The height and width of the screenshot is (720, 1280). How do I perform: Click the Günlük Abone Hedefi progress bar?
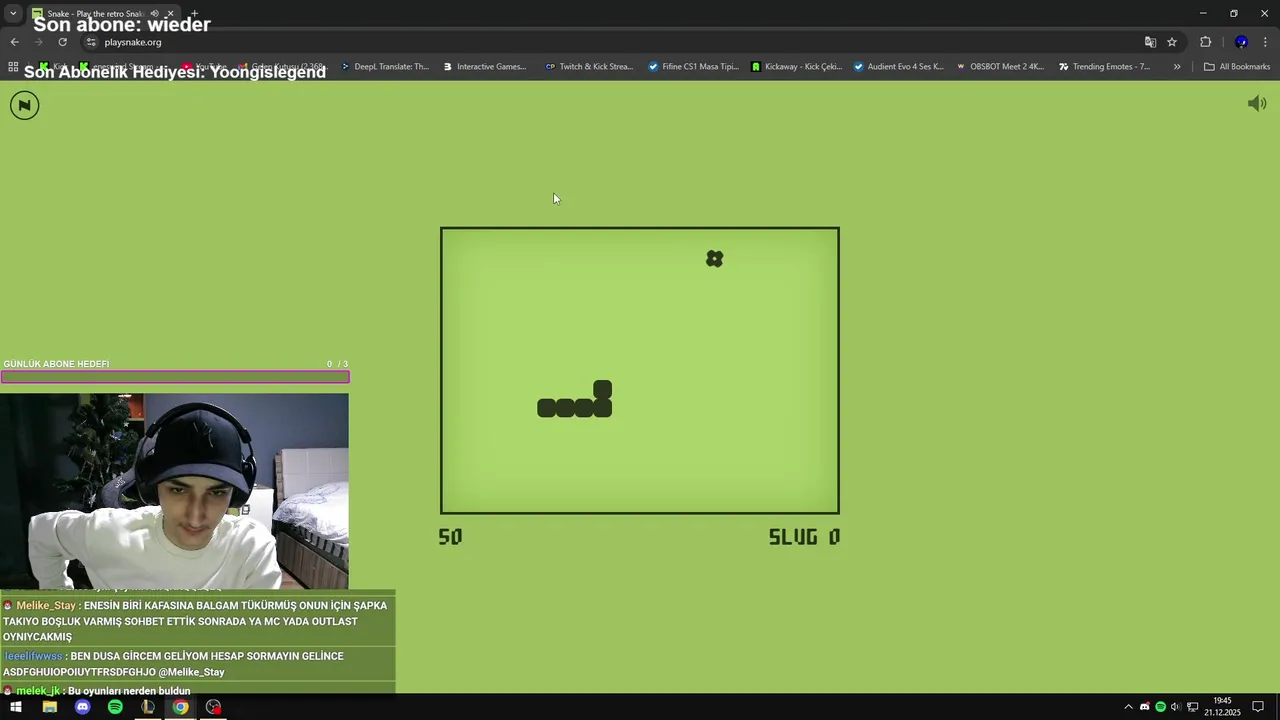pos(175,377)
